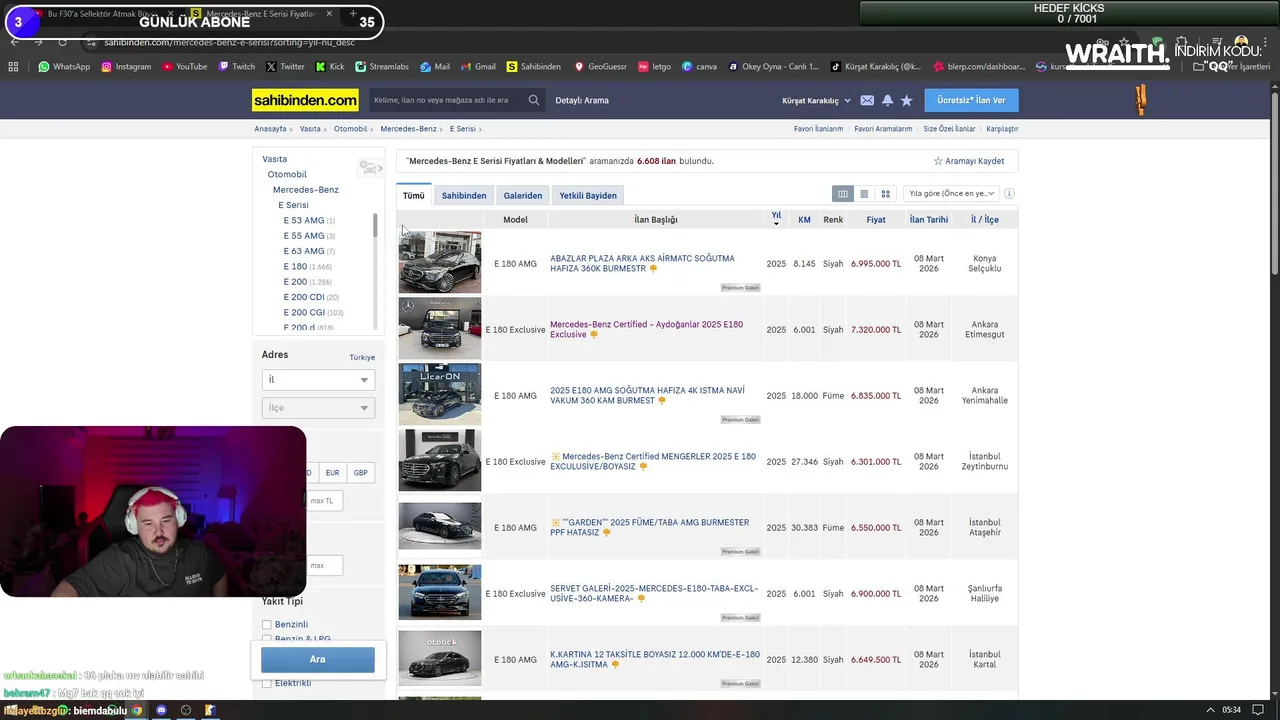Click the sahibinden.com logo
The image size is (1280, 720).
pyautogui.click(x=305, y=100)
